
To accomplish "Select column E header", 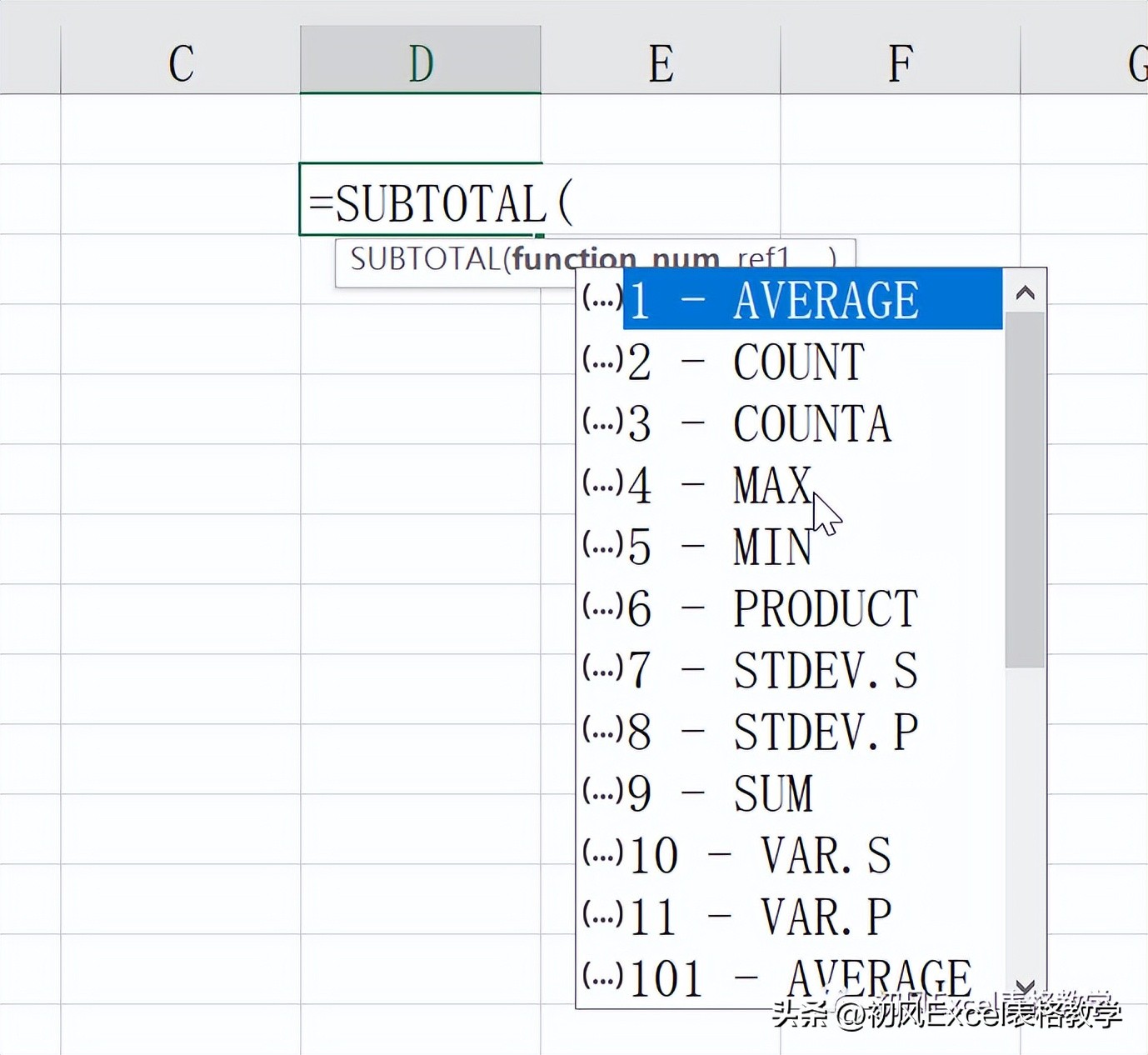I will [x=661, y=60].
